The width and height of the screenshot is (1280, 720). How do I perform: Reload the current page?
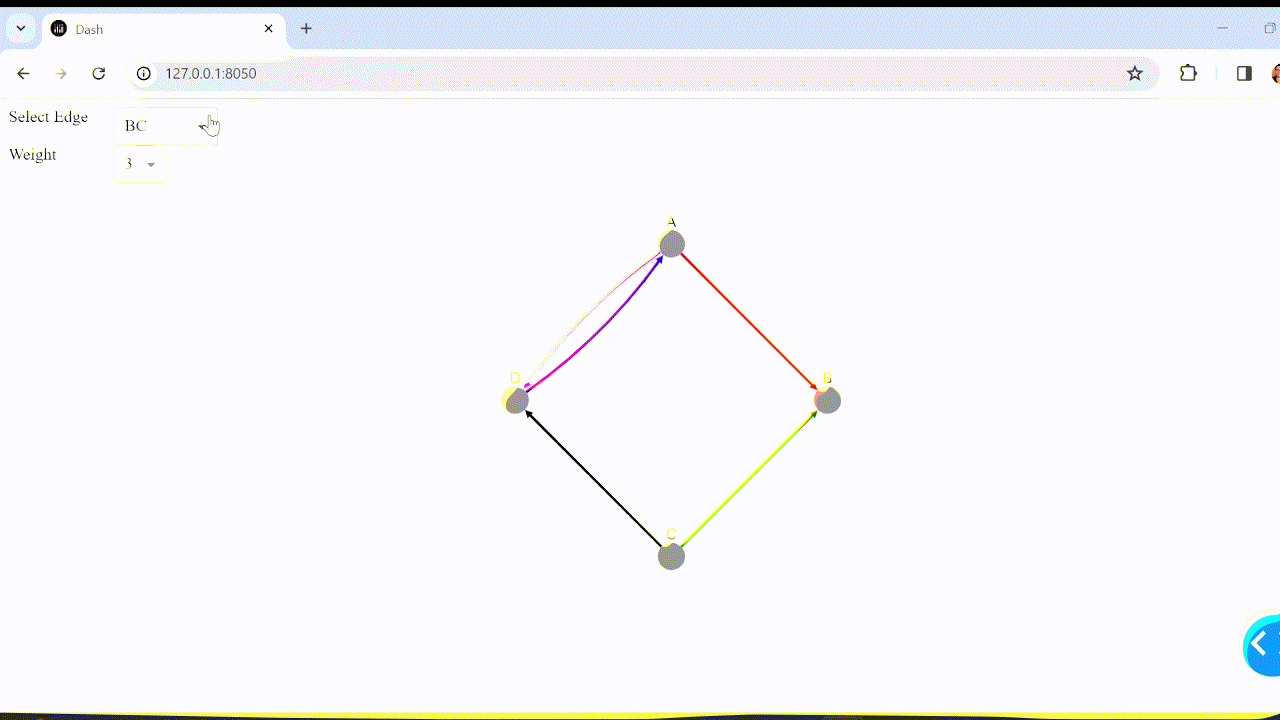(98, 73)
